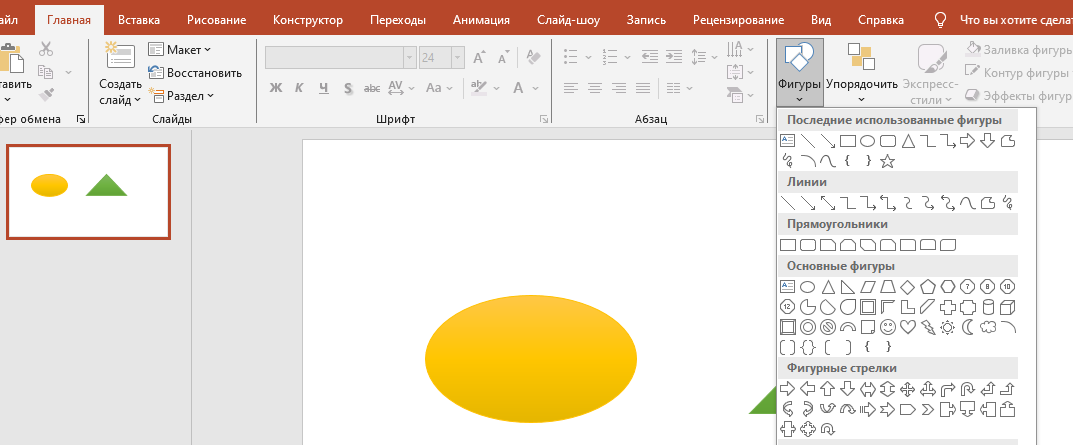The width and height of the screenshot is (1073, 445).
Task: Click Контур фигуры shape outline
Action: [x=1016, y=73]
